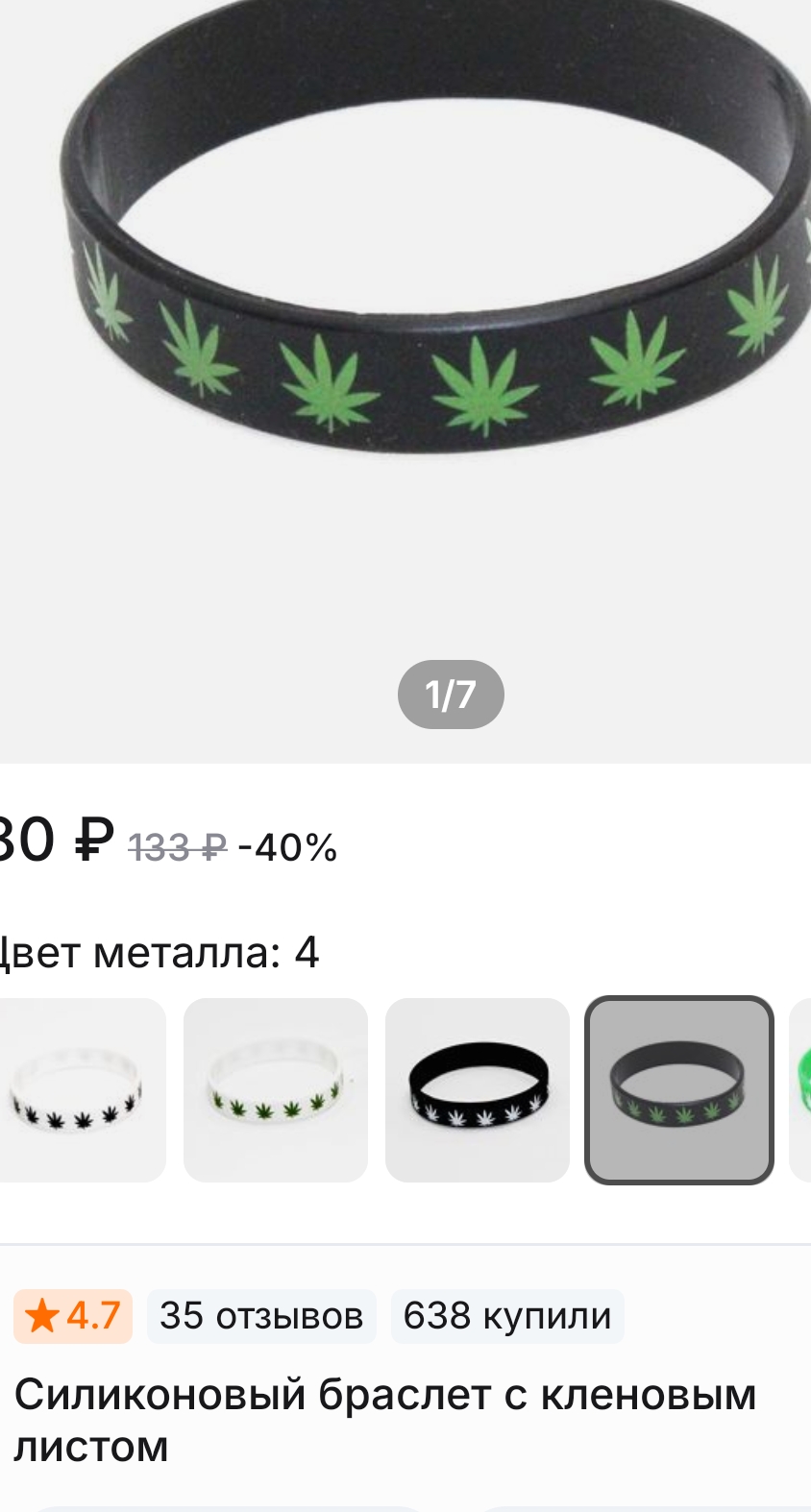Tap the Цвет металла: 4 label

coord(159,952)
